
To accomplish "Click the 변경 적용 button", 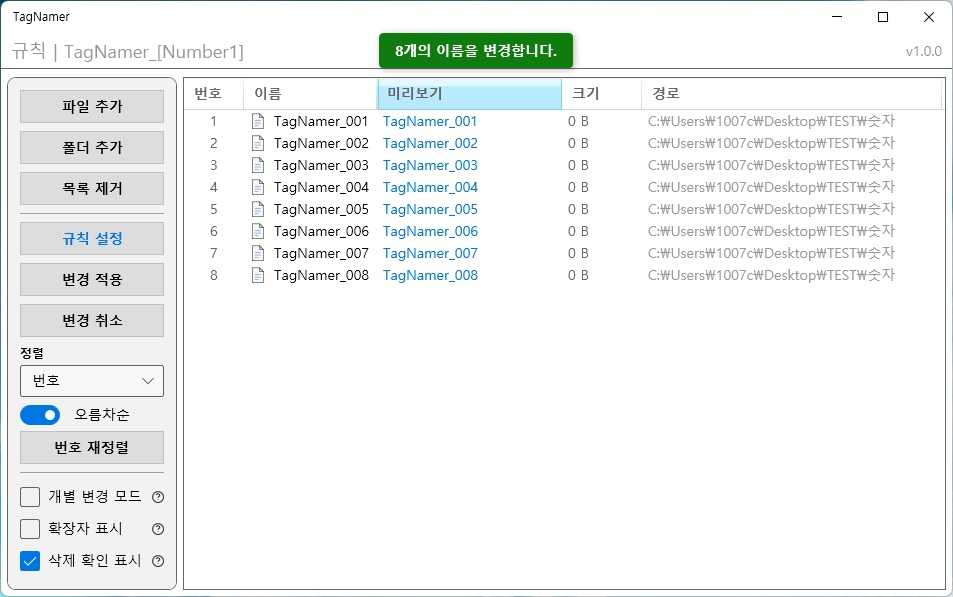I will tap(92, 279).
